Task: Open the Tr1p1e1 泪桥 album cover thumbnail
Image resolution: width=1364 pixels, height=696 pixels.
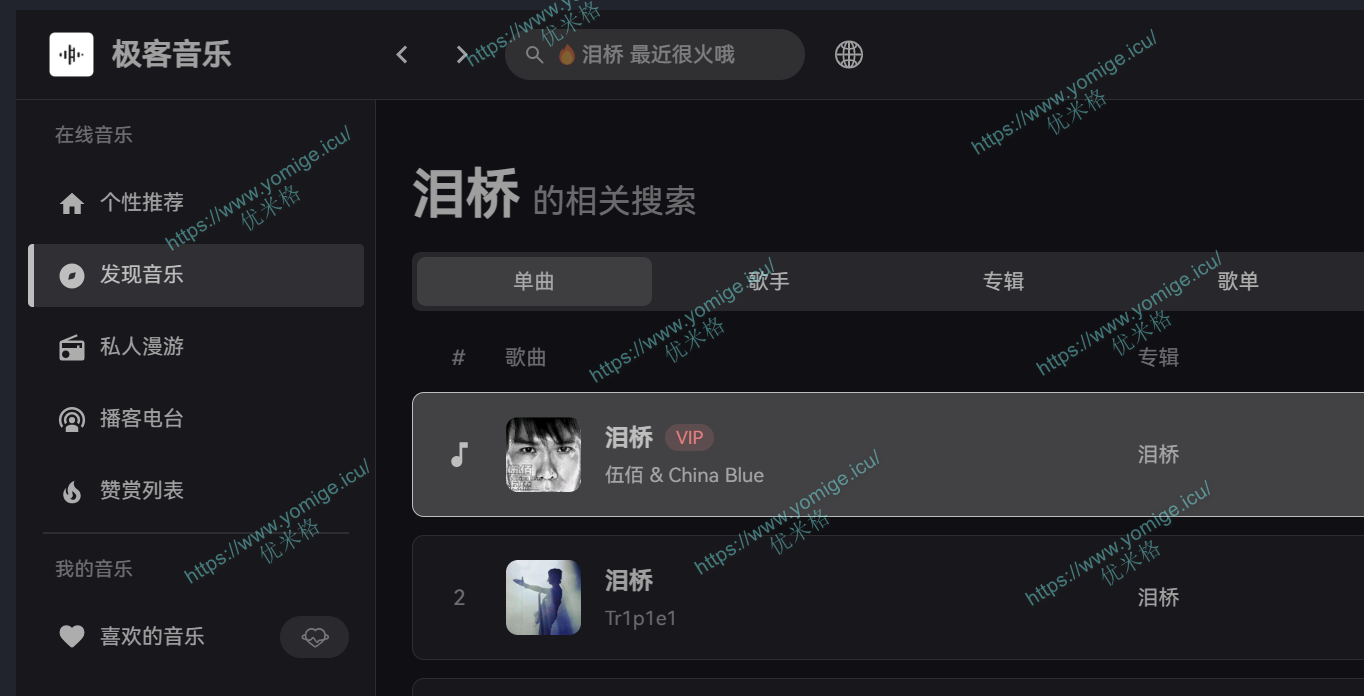Action: (x=543, y=597)
